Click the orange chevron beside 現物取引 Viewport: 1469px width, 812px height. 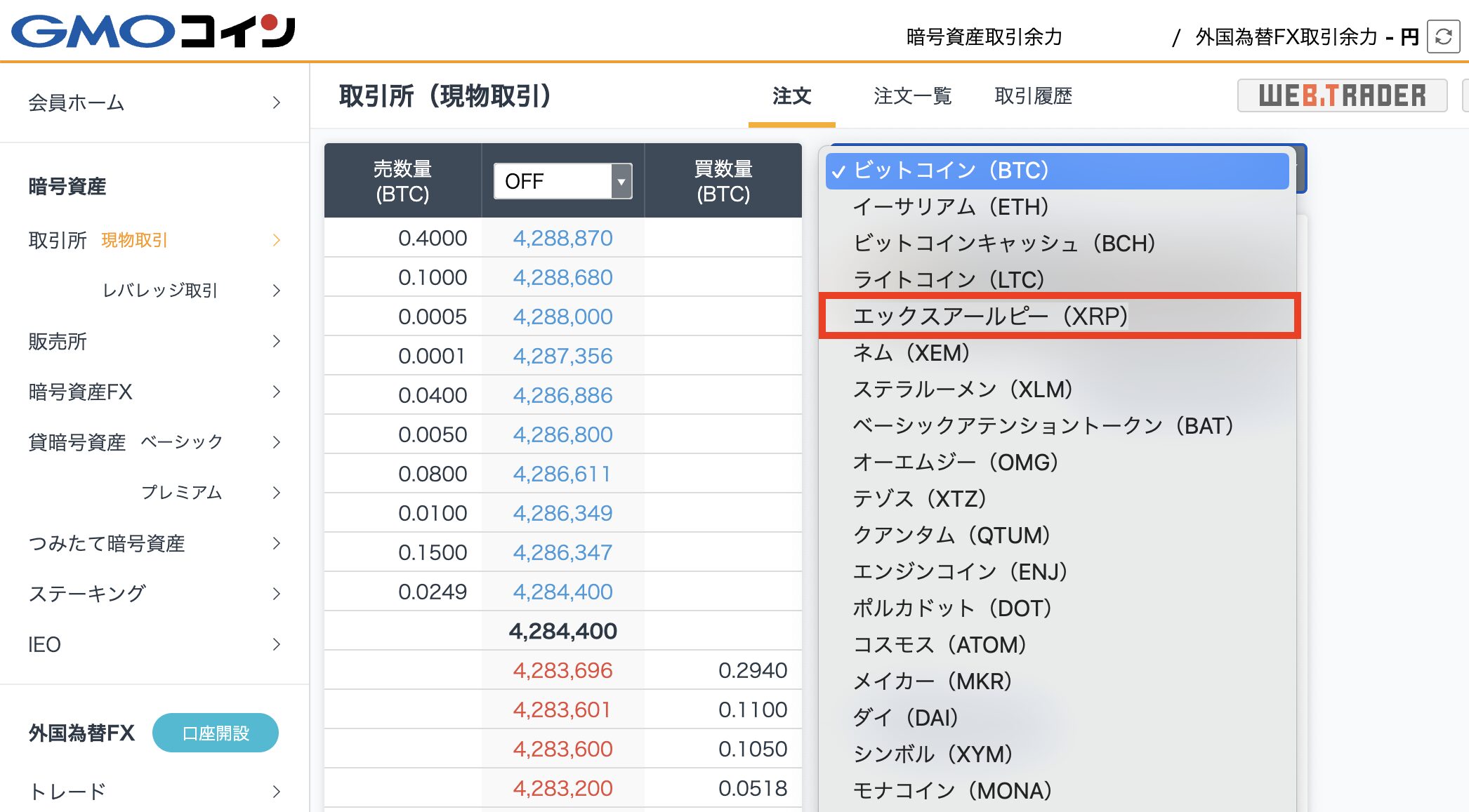click(x=277, y=240)
